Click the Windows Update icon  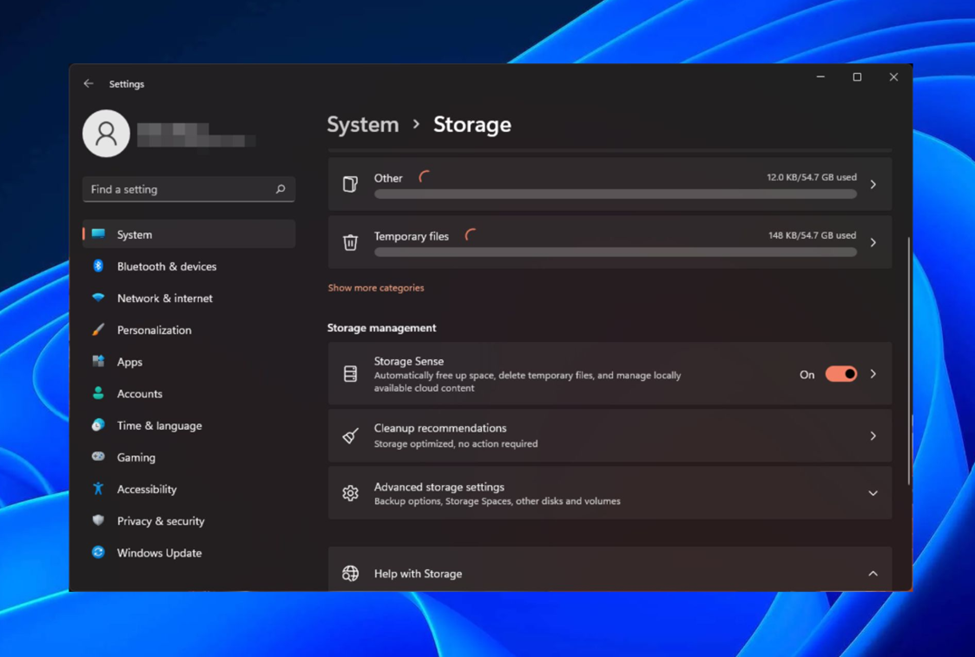[x=98, y=552]
